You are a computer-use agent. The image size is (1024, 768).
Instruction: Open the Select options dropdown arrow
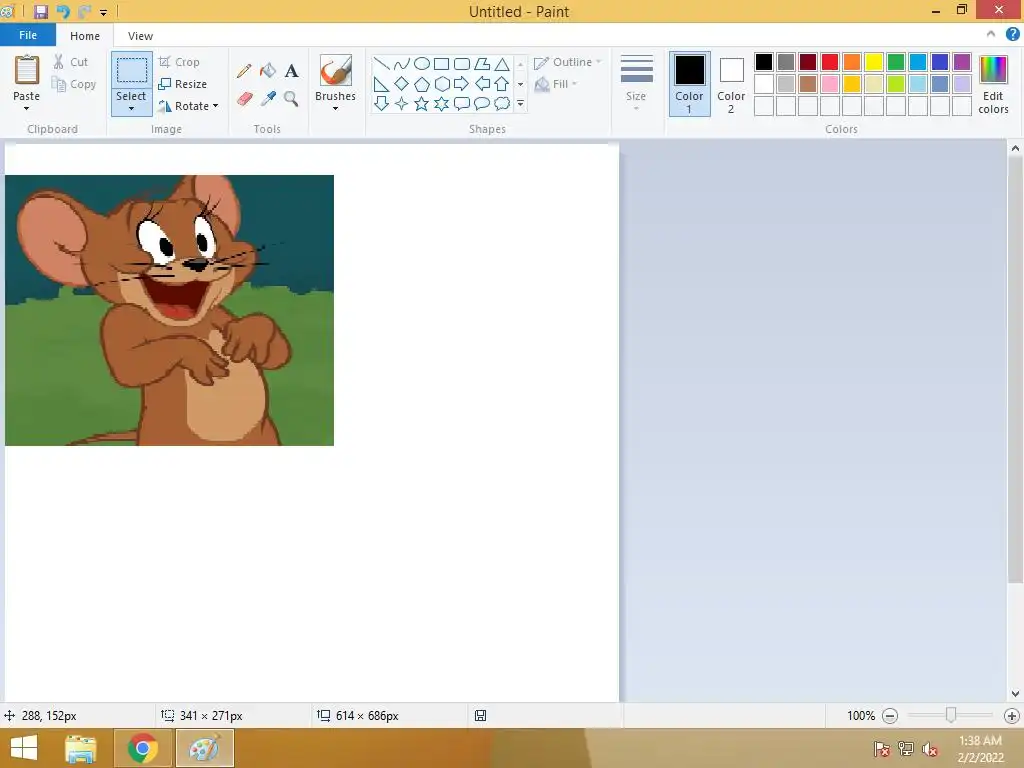pos(131,108)
